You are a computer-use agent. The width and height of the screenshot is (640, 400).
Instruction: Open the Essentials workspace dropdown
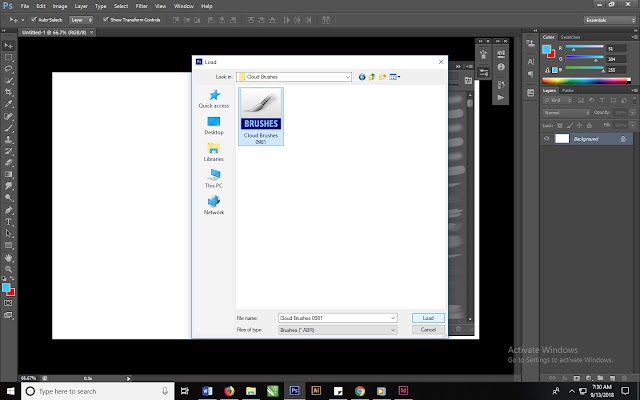click(x=610, y=20)
